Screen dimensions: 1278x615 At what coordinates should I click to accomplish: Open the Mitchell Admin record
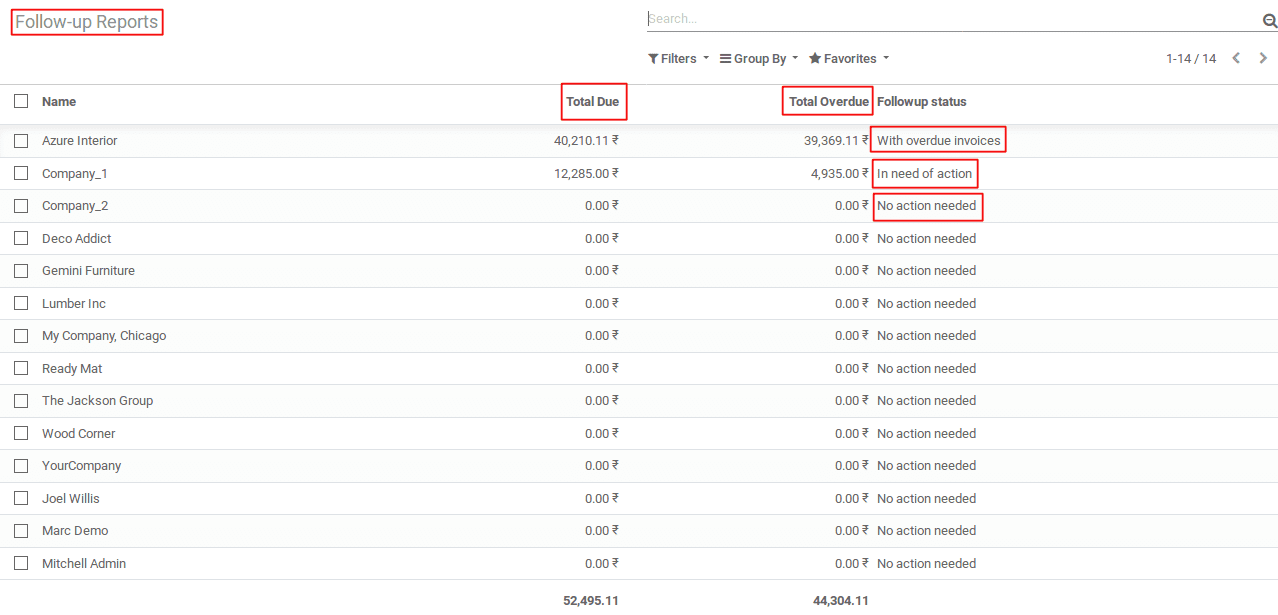[84, 564]
